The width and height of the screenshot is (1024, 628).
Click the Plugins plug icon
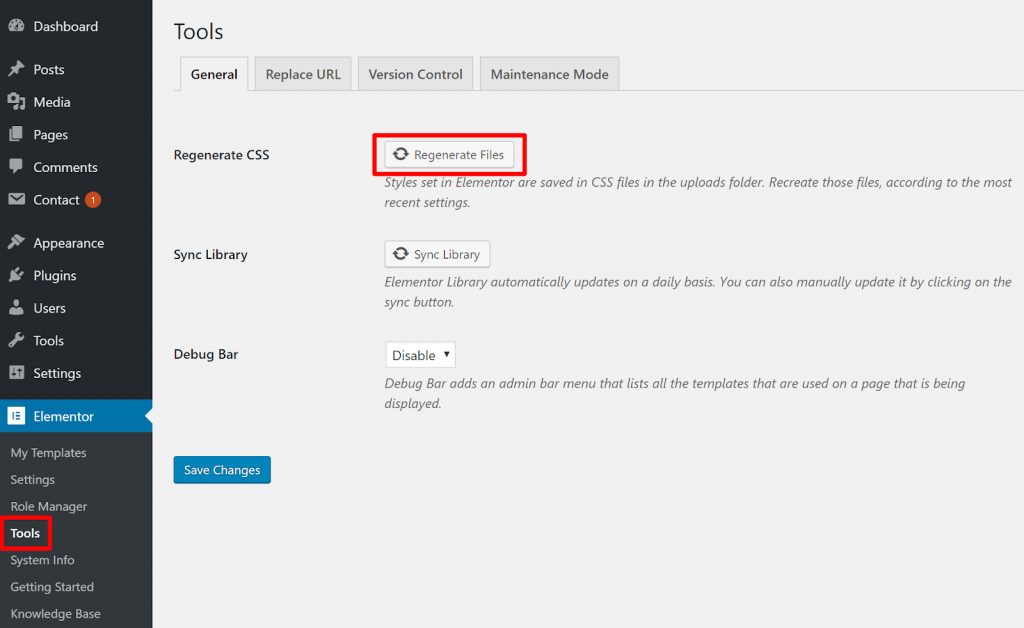pyautogui.click(x=16, y=276)
